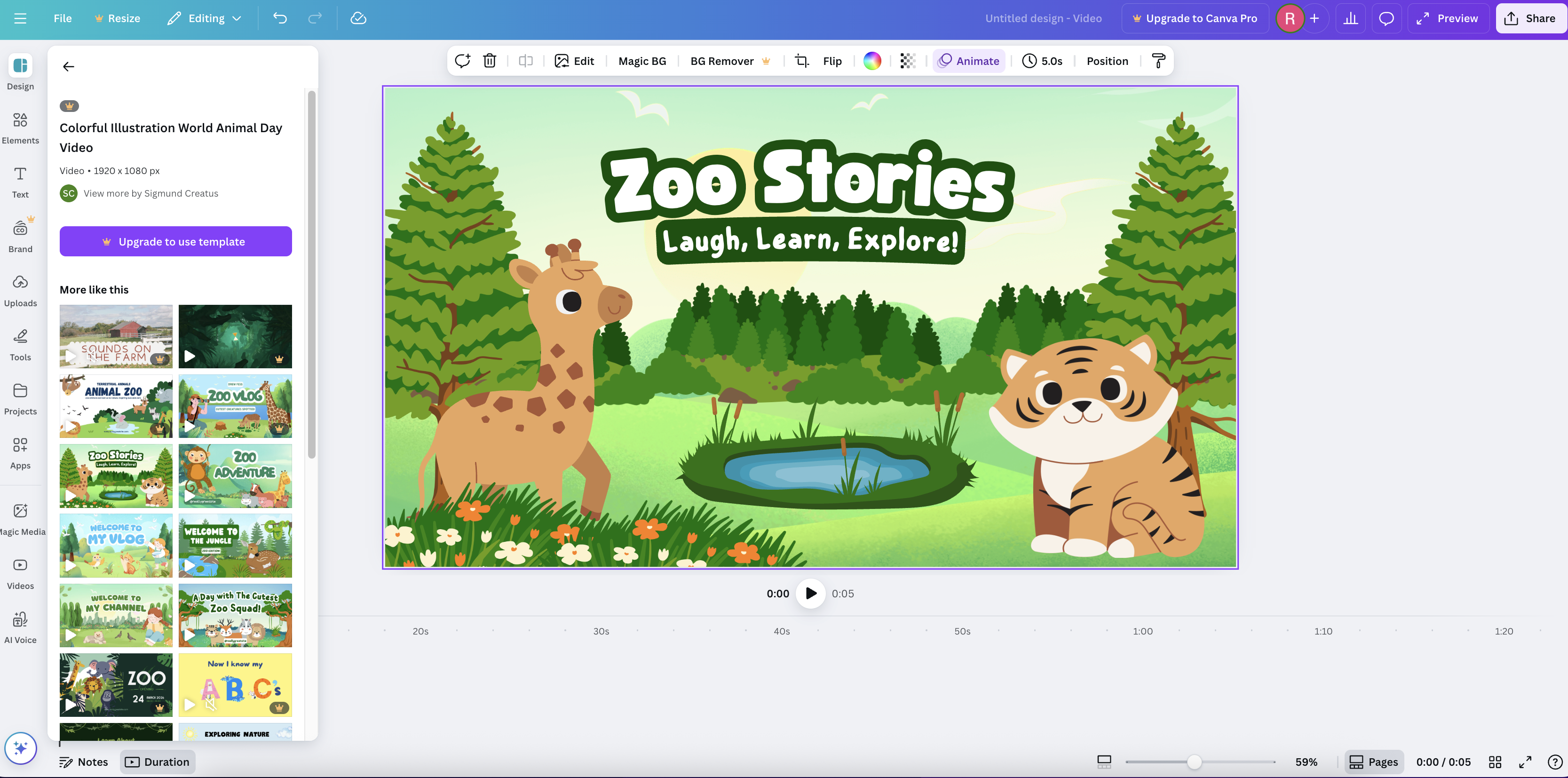The height and width of the screenshot is (778, 1568).
Task: Open the color picker in the toolbar
Action: 872,60
